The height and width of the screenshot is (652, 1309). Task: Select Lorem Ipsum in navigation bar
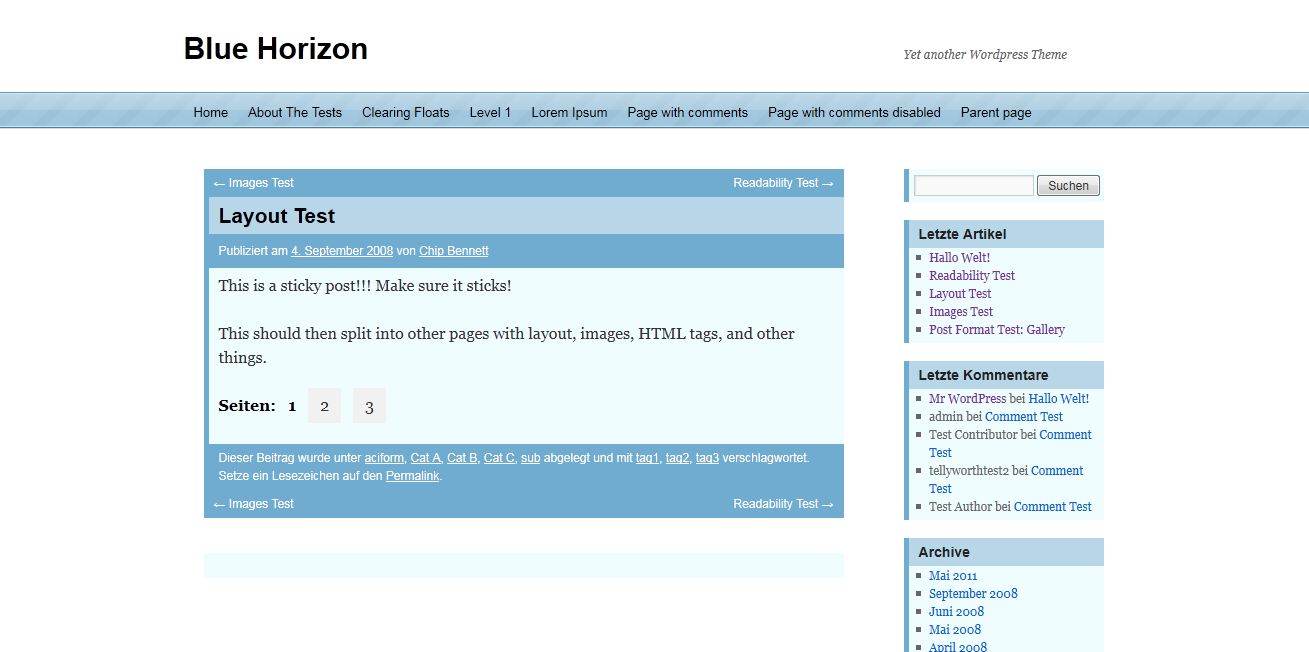pyautogui.click(x=569, y=112)
